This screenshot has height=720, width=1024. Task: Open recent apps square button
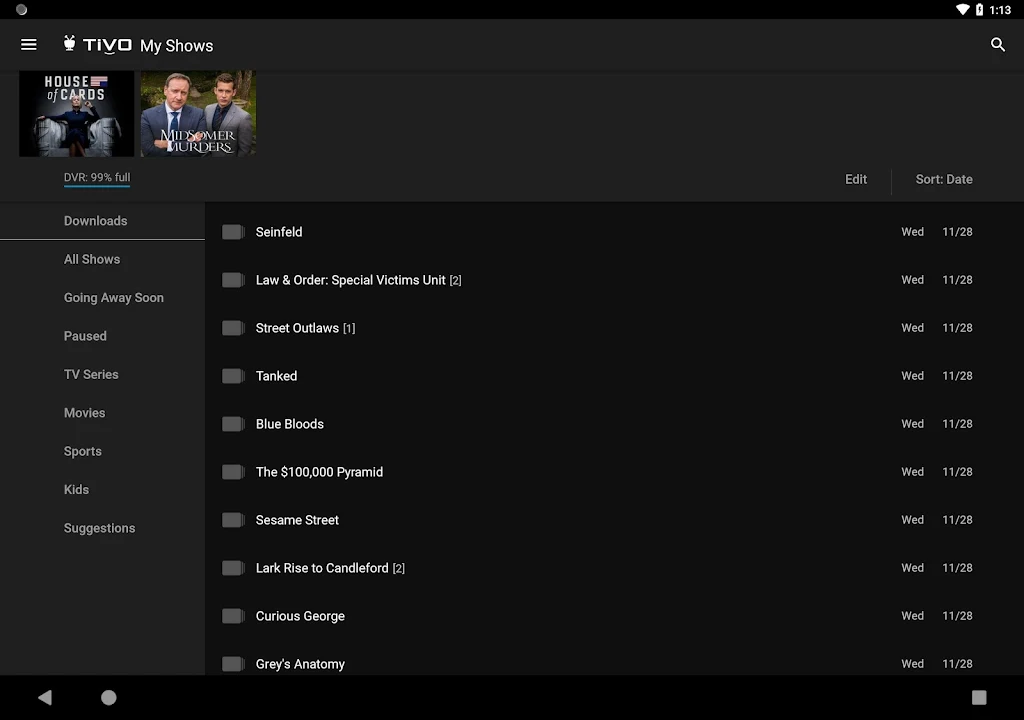(979, 697)
